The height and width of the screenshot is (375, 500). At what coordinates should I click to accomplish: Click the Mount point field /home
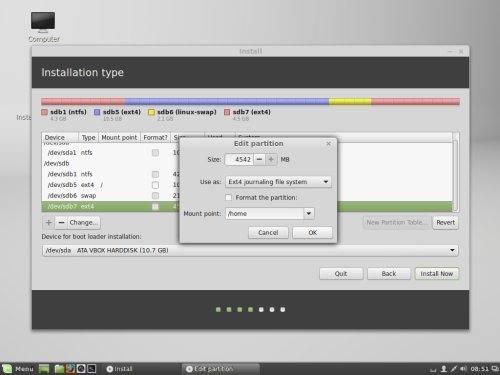264,213
